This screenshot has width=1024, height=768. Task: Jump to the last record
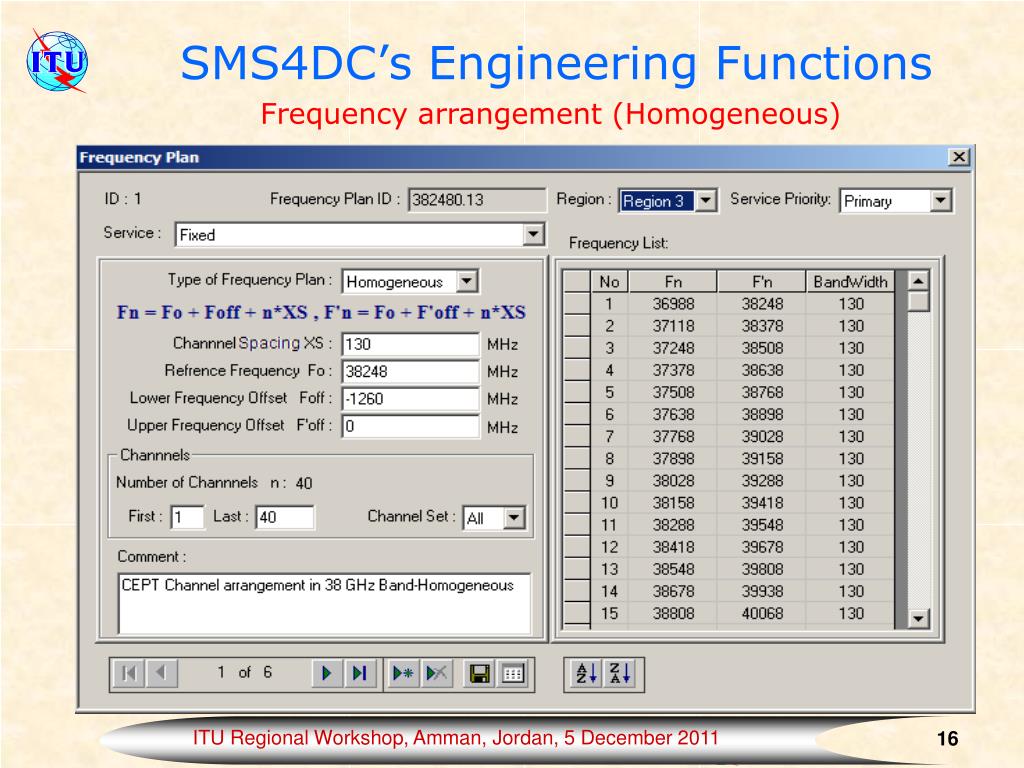click(359, 673)
